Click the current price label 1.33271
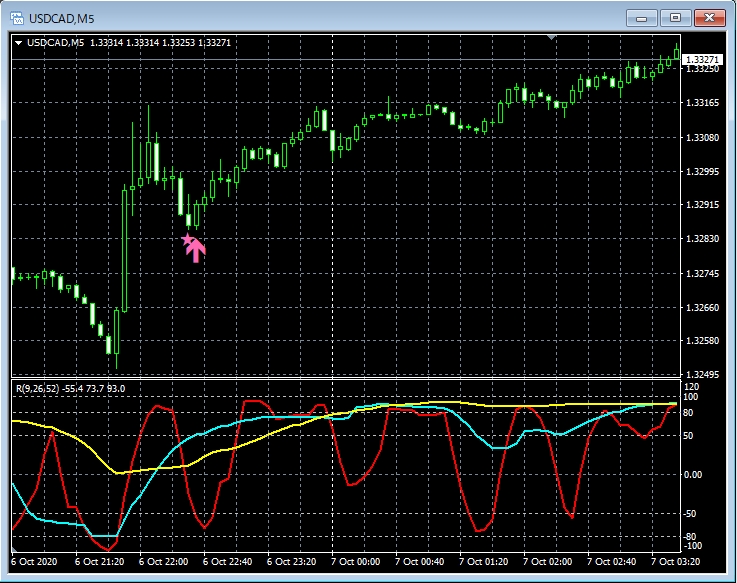This screenshot has height=583, width=737. [703, 60]
